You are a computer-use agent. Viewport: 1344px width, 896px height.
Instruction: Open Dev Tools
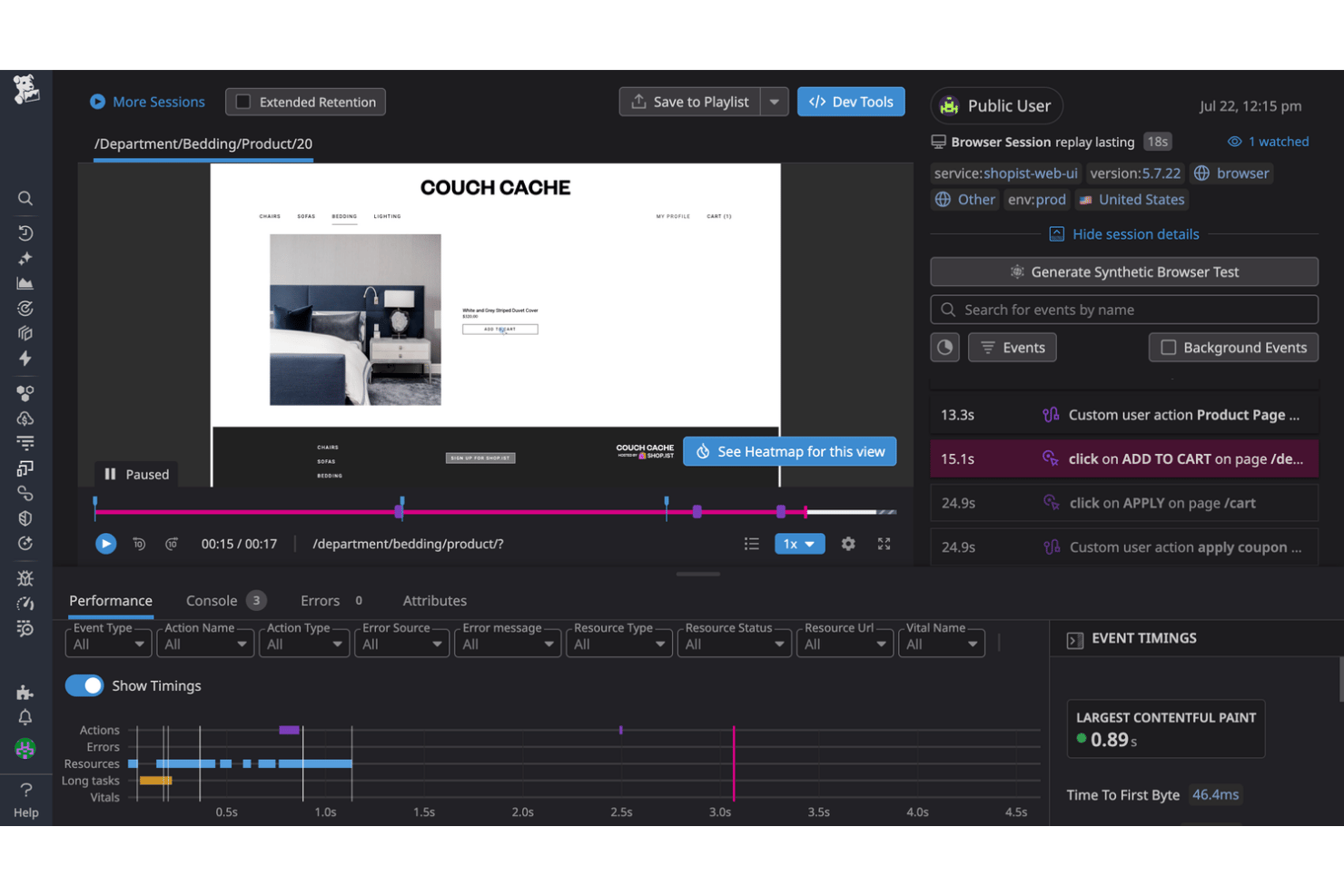(x=851, y=102)
